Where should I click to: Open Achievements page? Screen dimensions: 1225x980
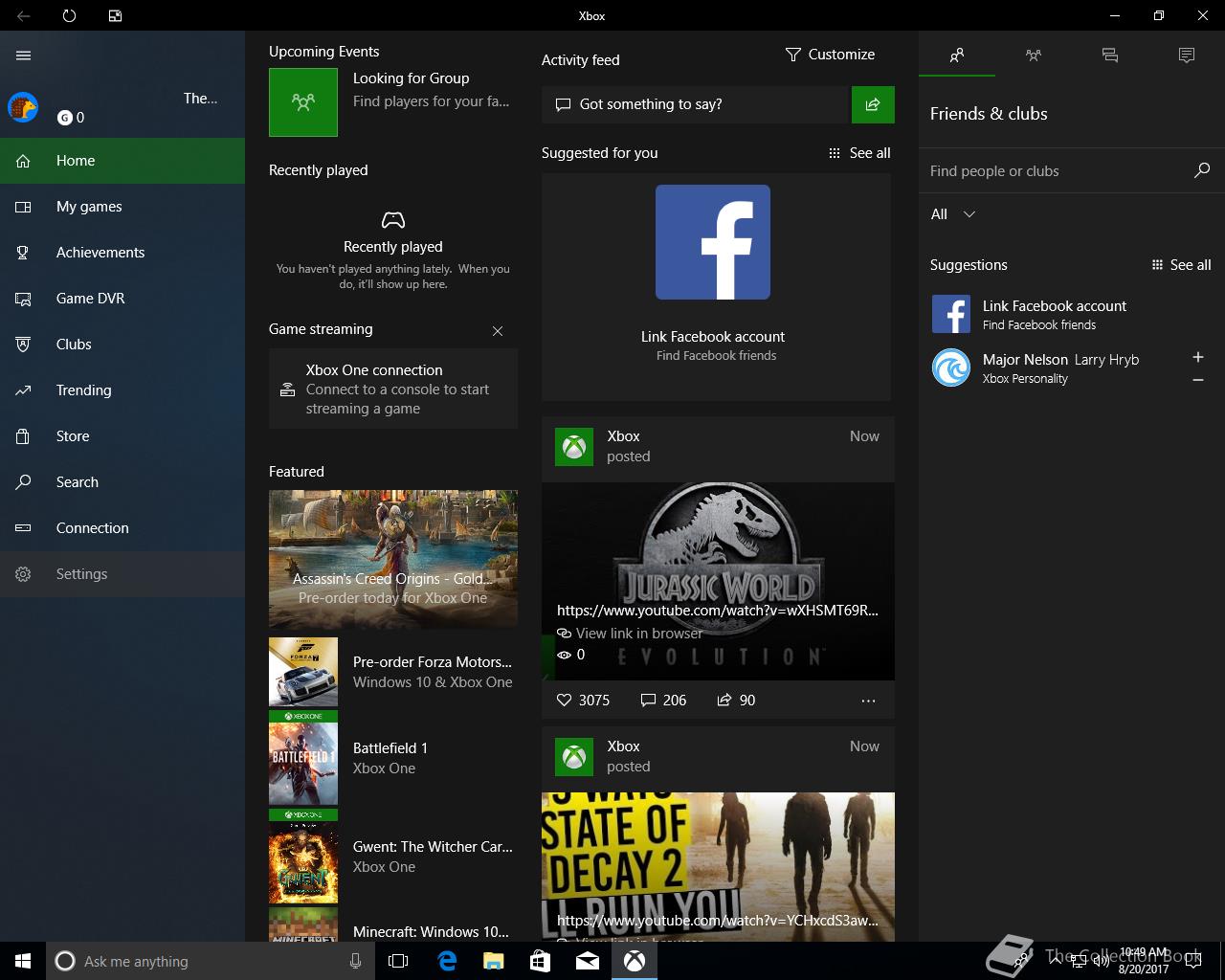click(x=122, y=253)
